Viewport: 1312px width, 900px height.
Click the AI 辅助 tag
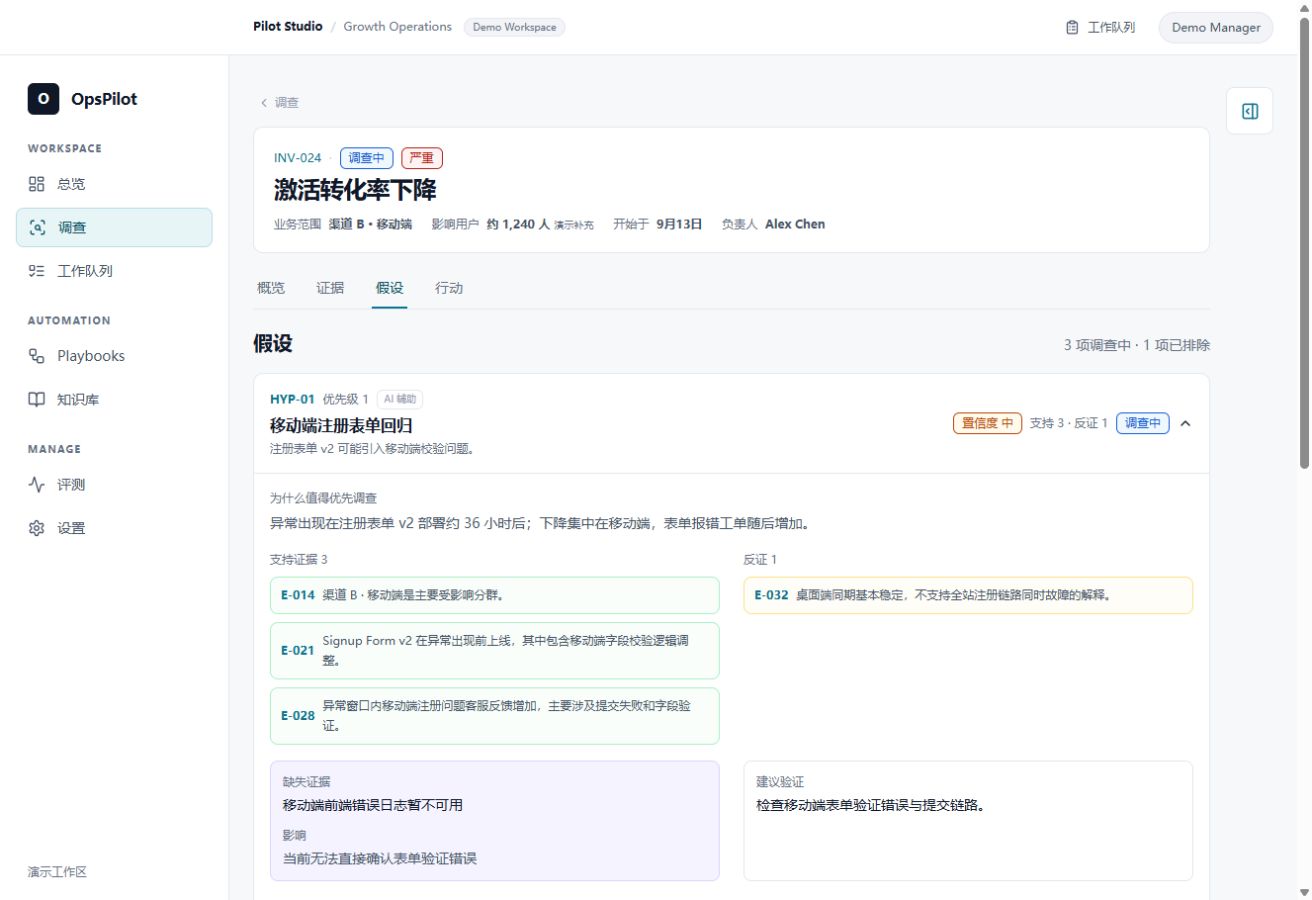point(400,399)
